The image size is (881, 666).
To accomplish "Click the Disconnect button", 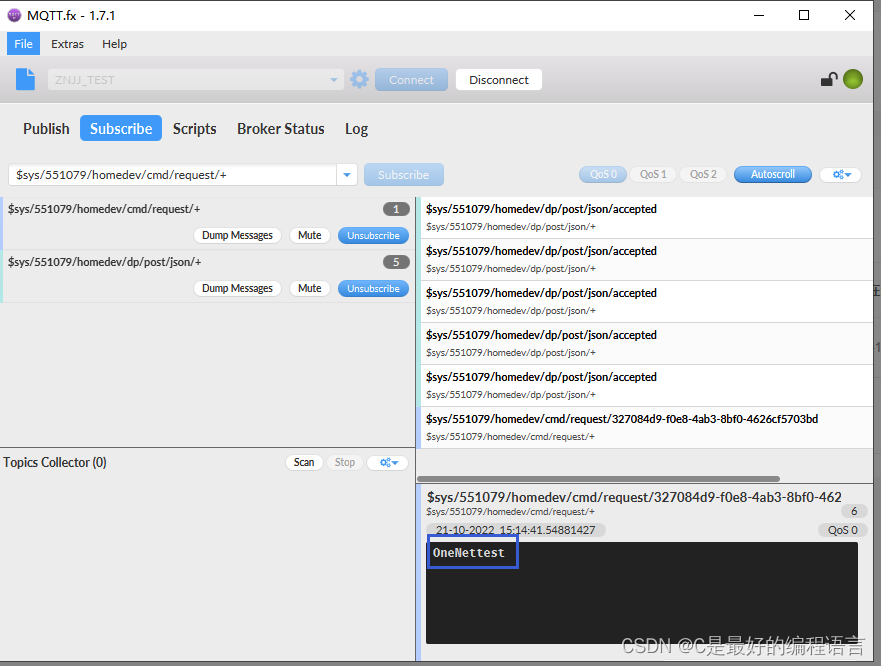I will pos(499,80).
